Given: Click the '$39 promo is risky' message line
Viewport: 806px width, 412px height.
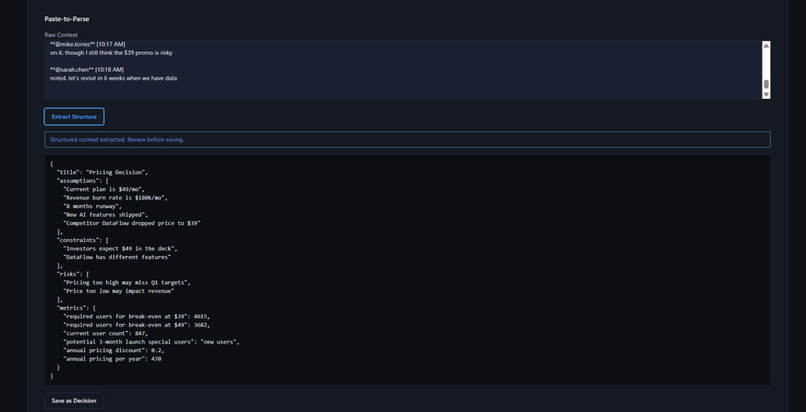Looking at the screenshot, I should click(x=111, y=52).
